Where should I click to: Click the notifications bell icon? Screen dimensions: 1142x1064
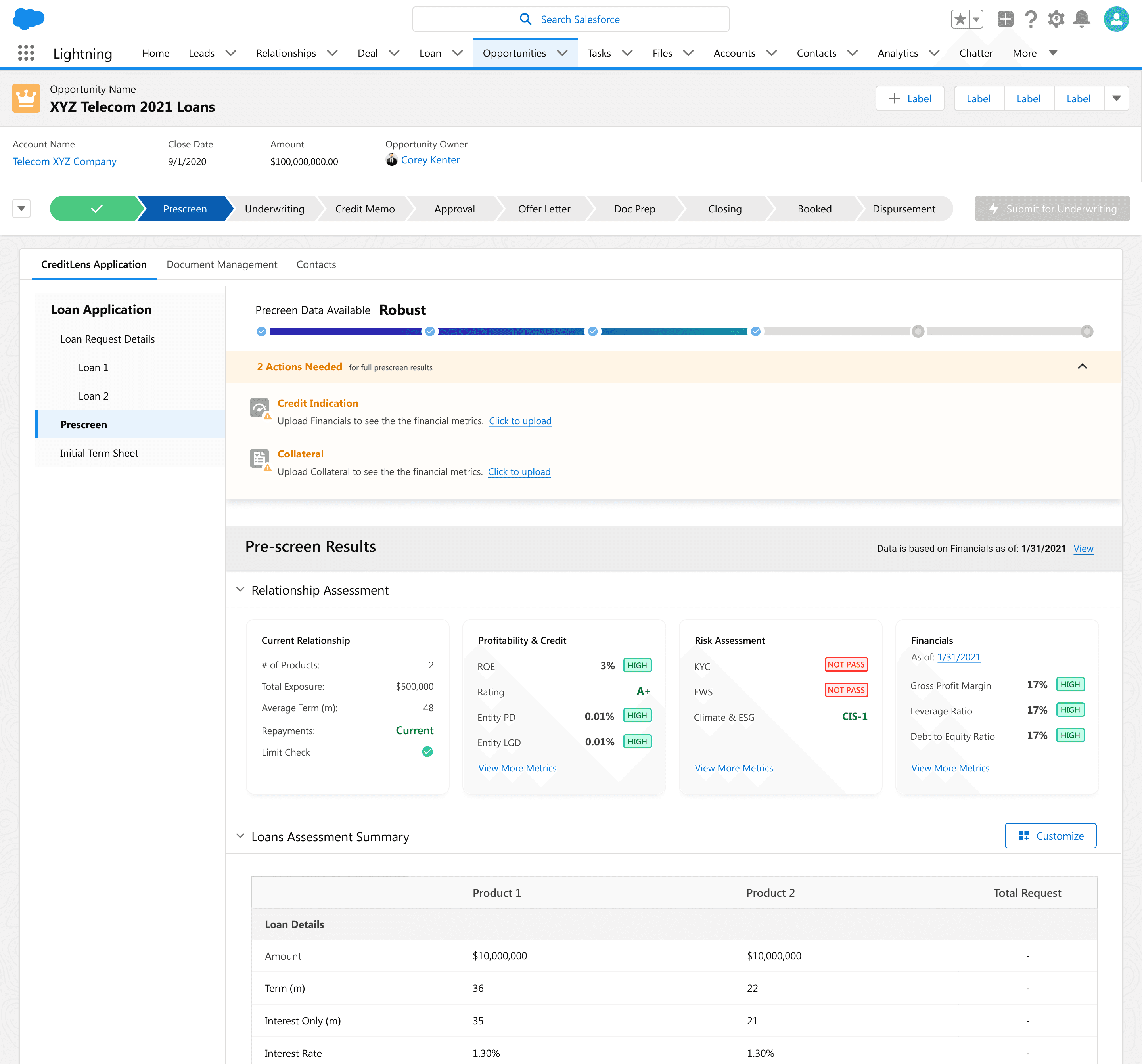tap(1082, 19)
